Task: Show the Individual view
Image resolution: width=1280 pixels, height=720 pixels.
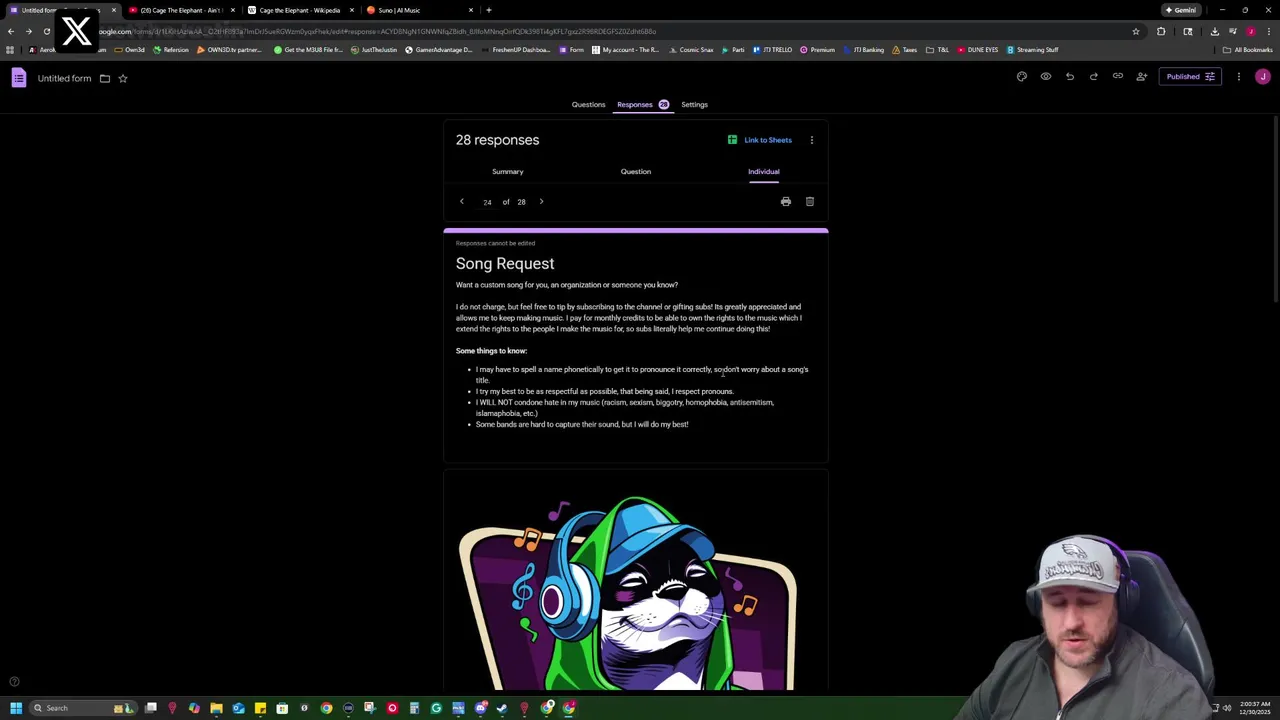Action: (764, 171)
